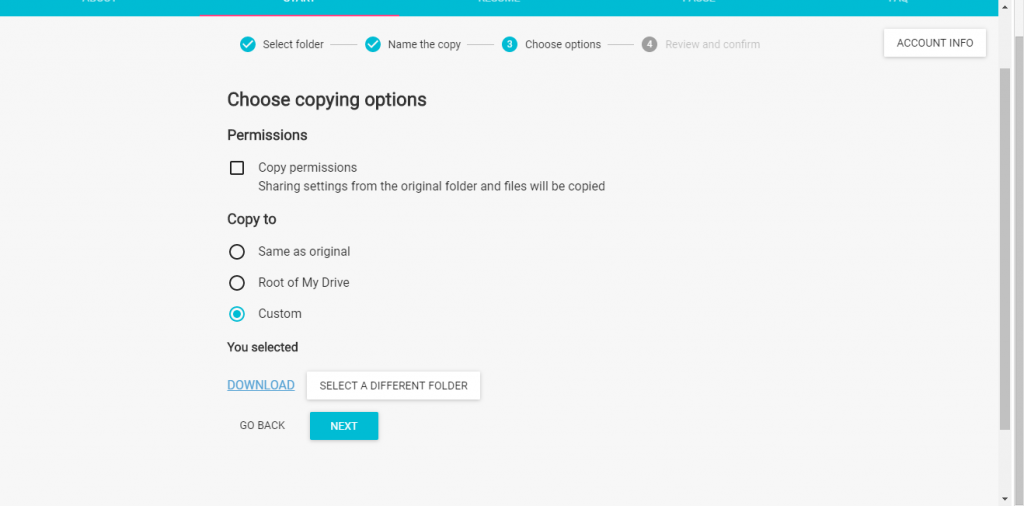This screenshot has height=506, width=1024.
Task: Open the DOWNLOAD folder link
Action: point(261,385)
